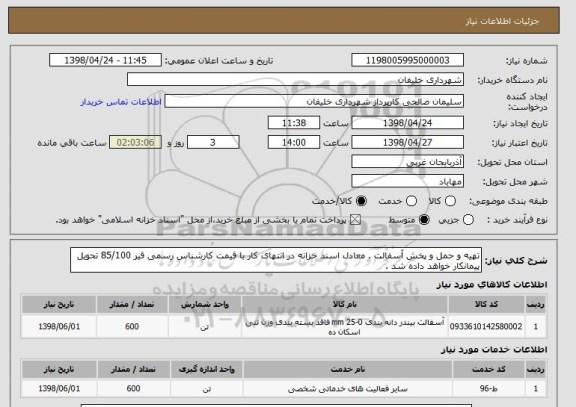Select the کالا/خدمت radio button
576x407 pixels.
point(361,201)
